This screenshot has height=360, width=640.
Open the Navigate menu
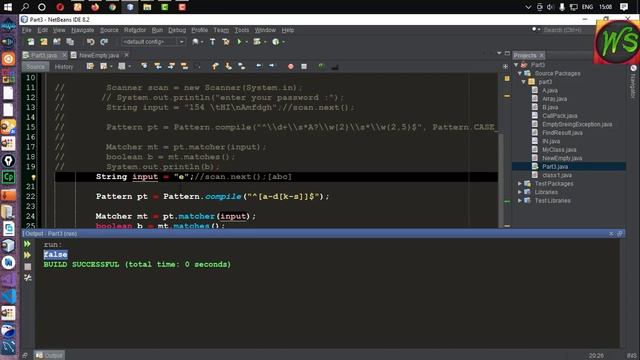[x=82, y=30]
